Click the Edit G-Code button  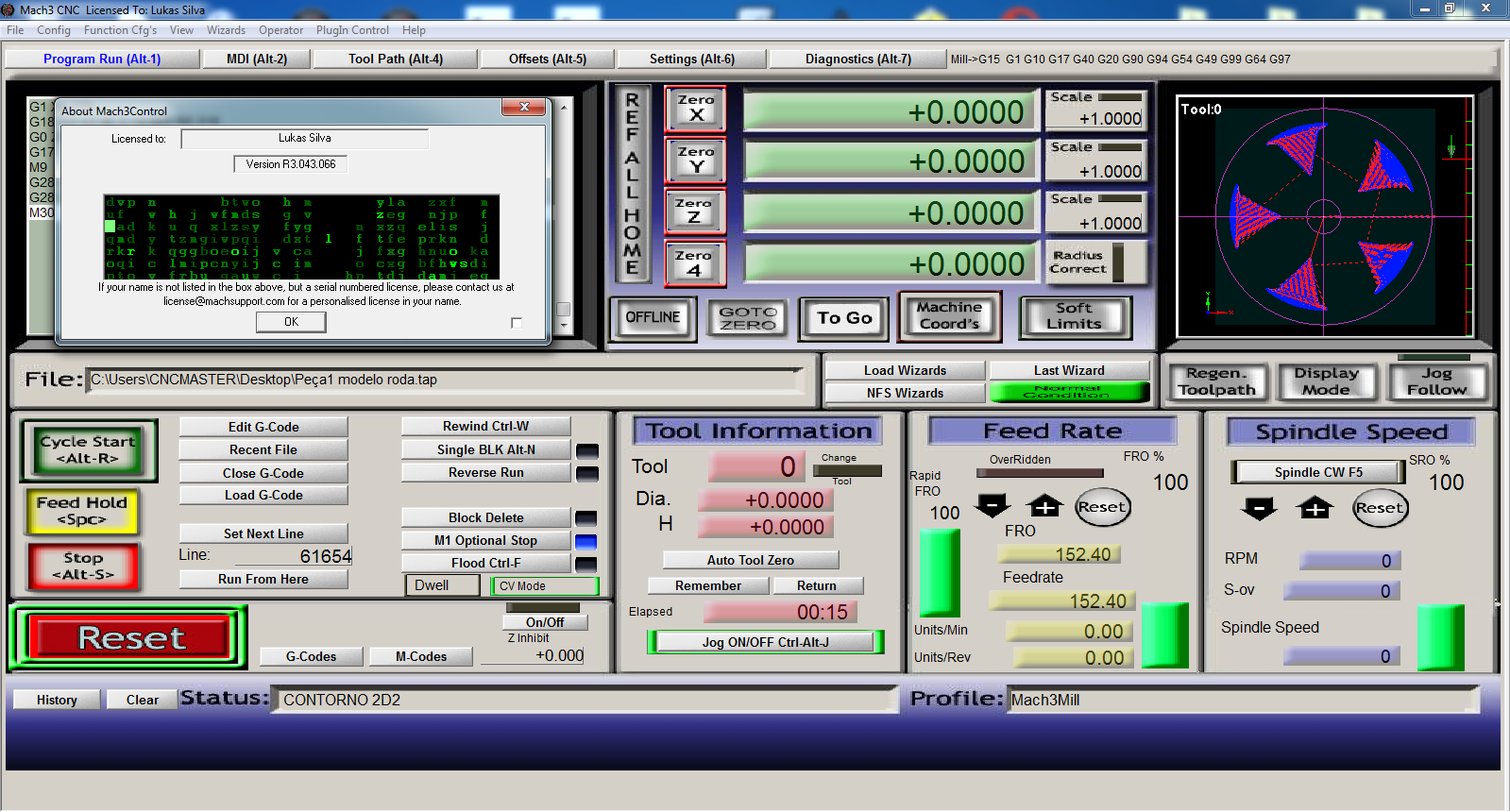point(263,427)
